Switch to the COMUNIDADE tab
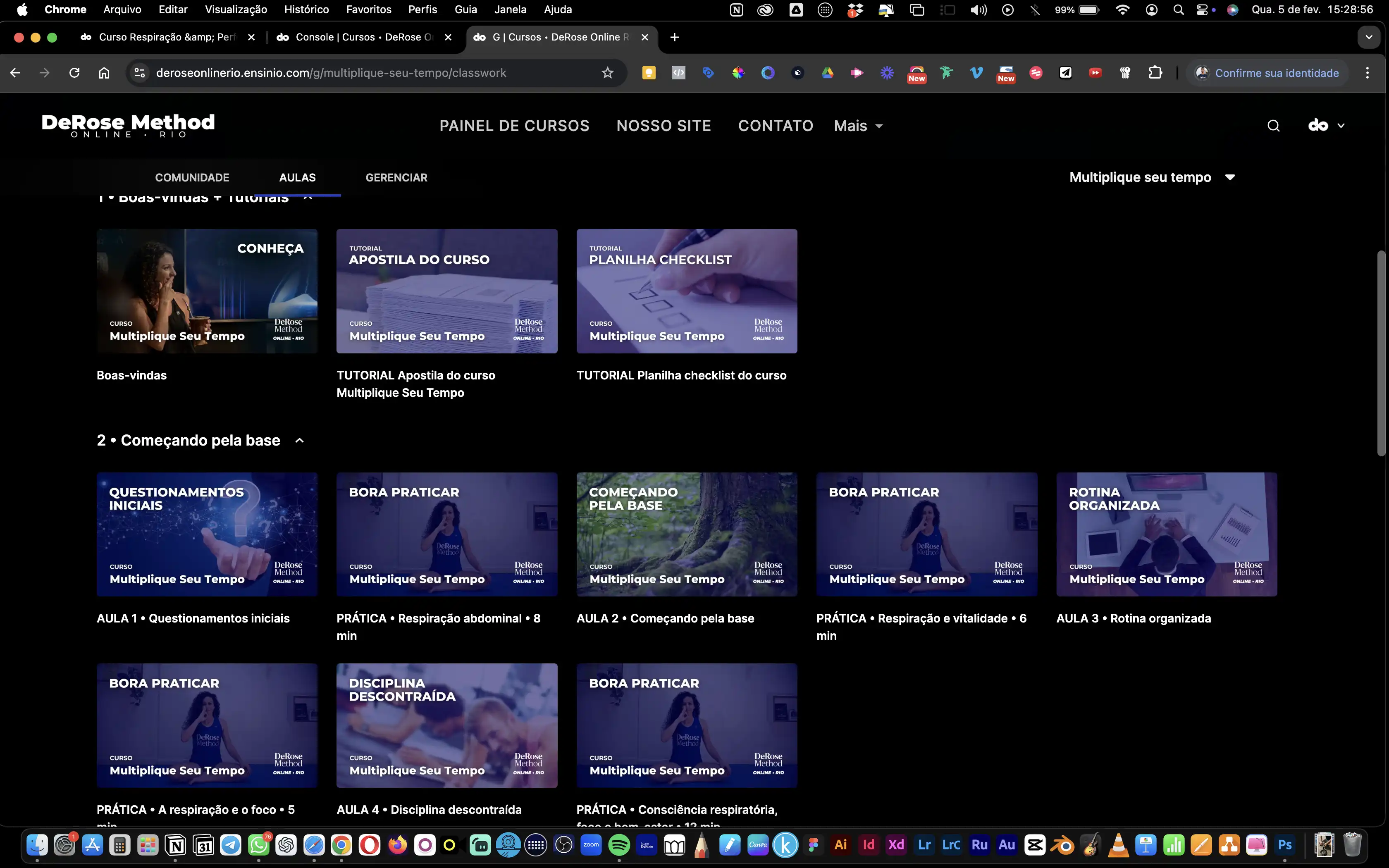This screenshot has height=868, width=1389. (x=192, y=177)
